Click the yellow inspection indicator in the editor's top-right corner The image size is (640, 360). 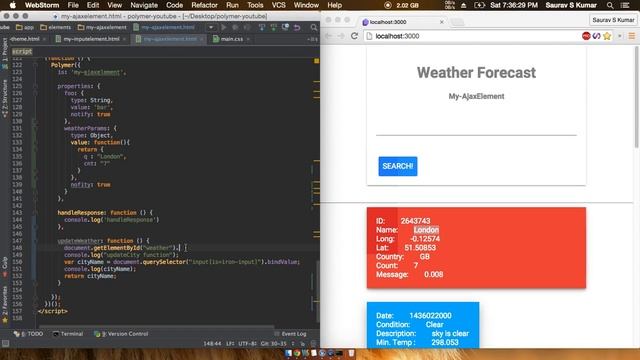click(316, 61)
